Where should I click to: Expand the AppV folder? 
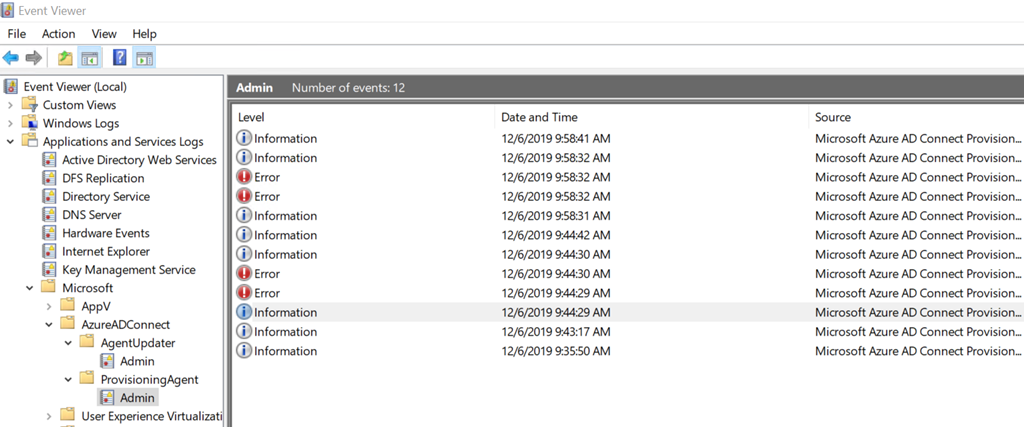tap(49, 306)
